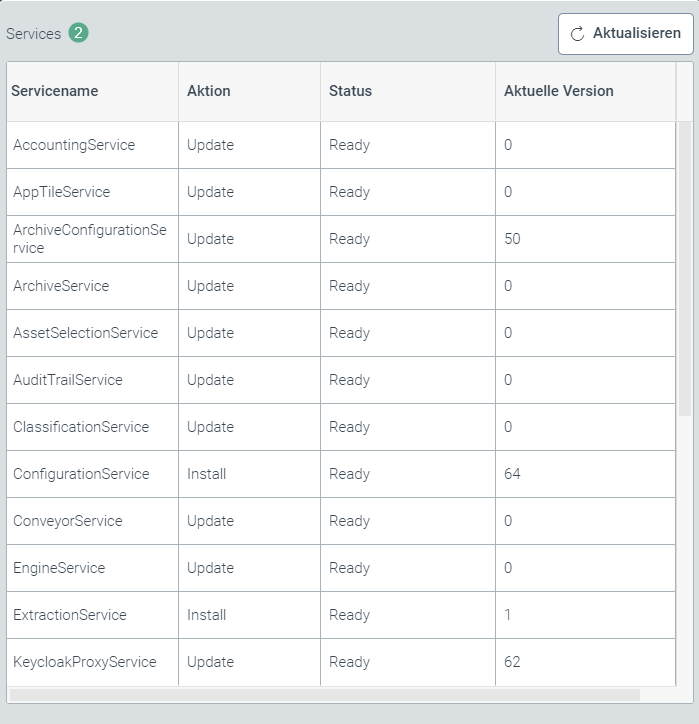Screen dimensions: 699x724
Task: Click Update action for EngineService
Action: pyautogui.click(x=210, y=568)
